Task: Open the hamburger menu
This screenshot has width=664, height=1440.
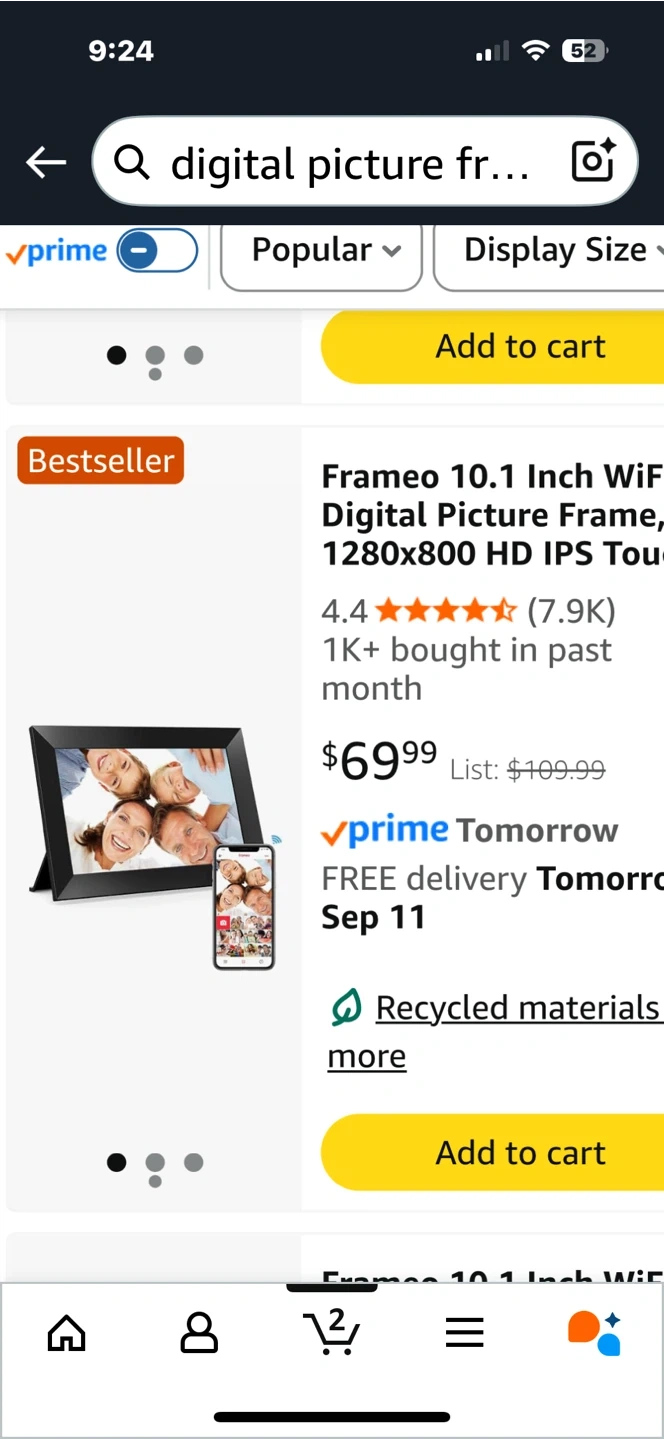Action: (464, 1332)
